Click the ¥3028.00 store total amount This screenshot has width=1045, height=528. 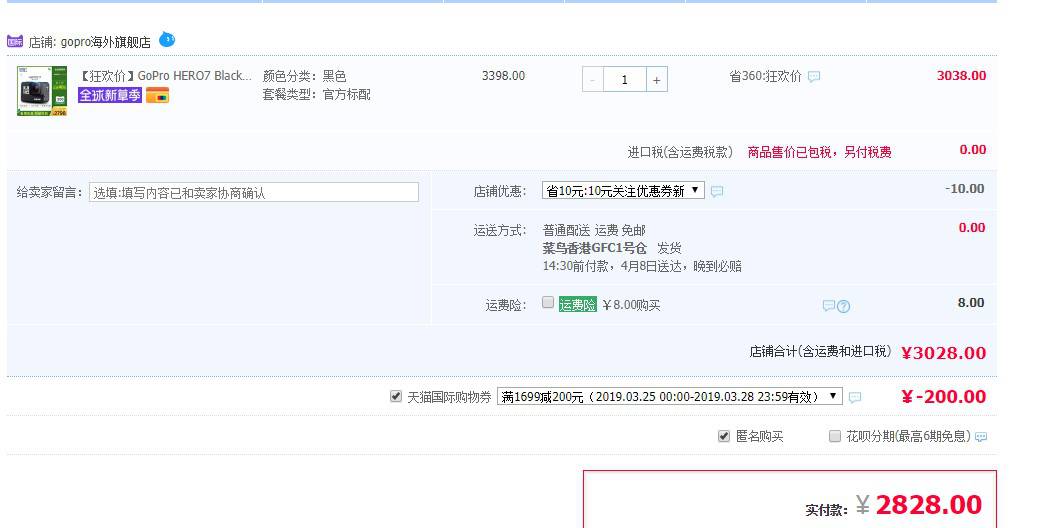pos(944,353)
